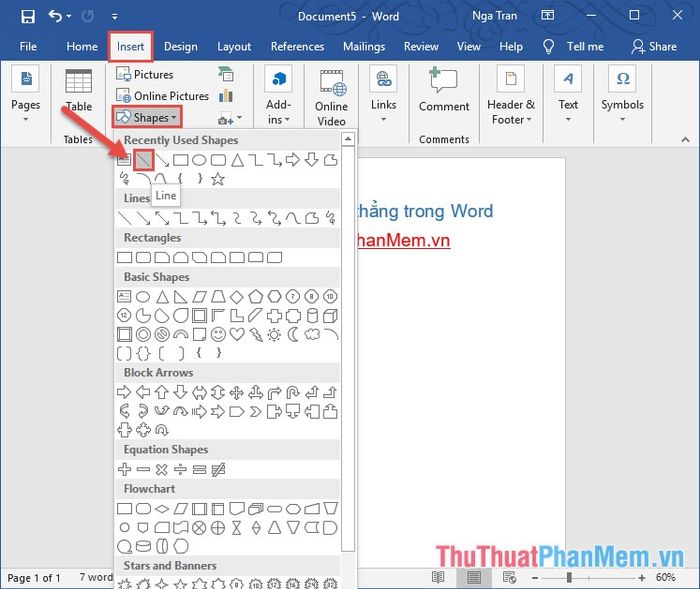Select the Line Arrow in Lines section
700x589 pixels.
coord(144,218)
